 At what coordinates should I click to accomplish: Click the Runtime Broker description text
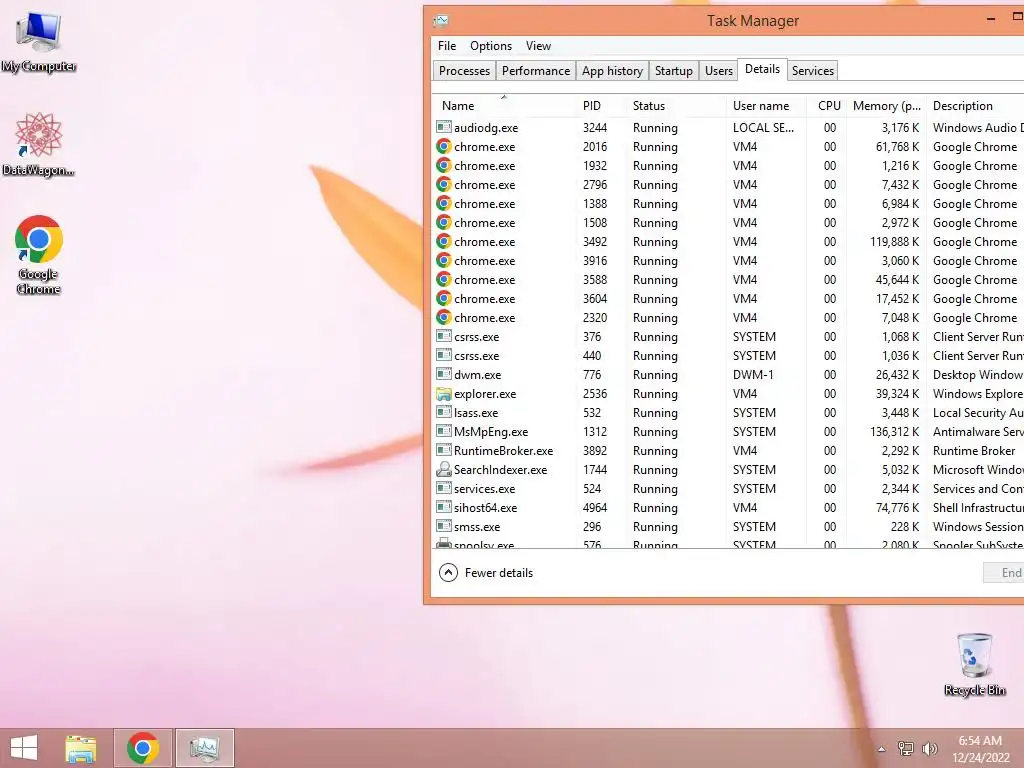tap(974, 451)
